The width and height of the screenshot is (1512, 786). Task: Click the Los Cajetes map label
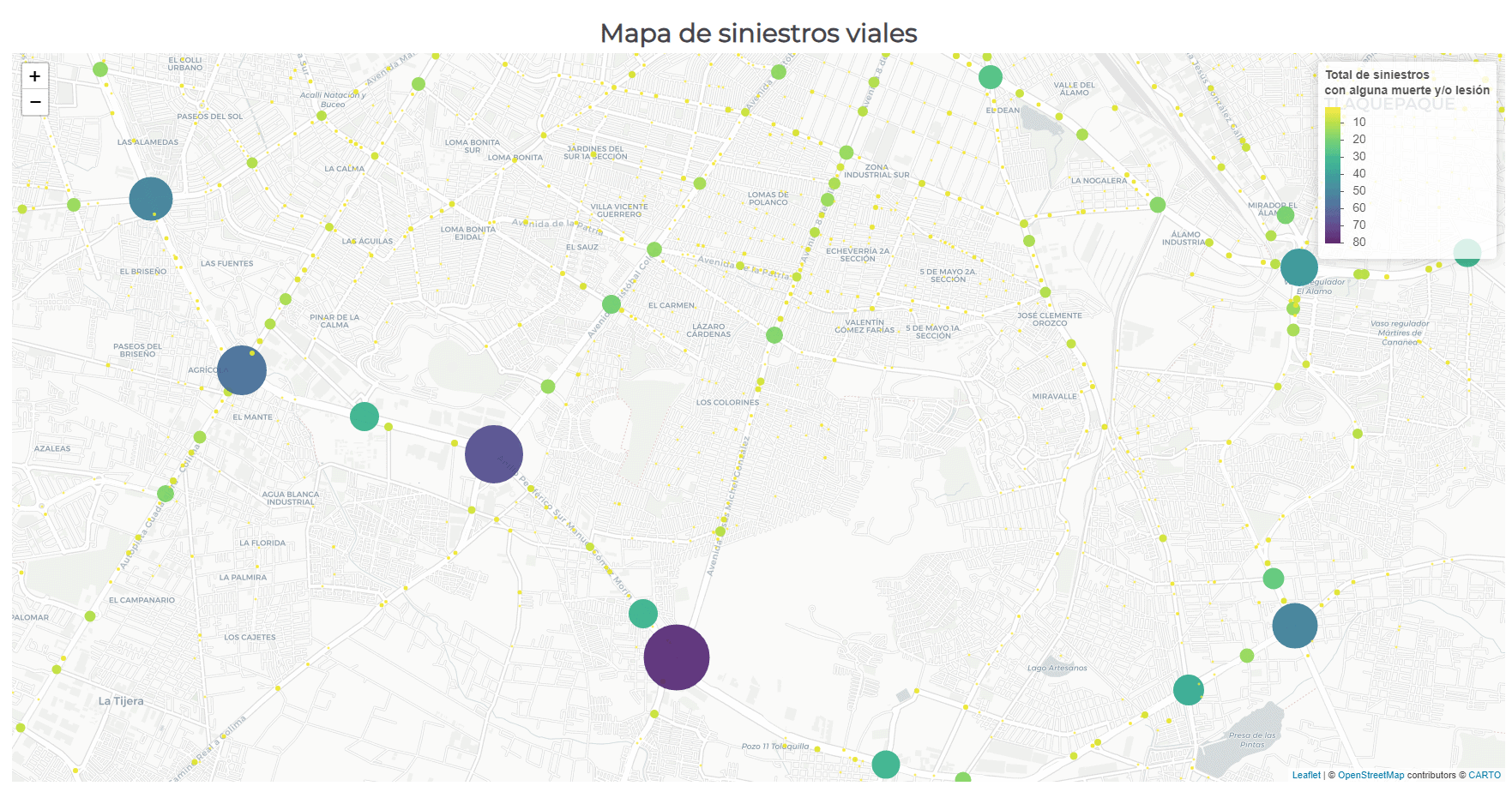coord(250,637)
